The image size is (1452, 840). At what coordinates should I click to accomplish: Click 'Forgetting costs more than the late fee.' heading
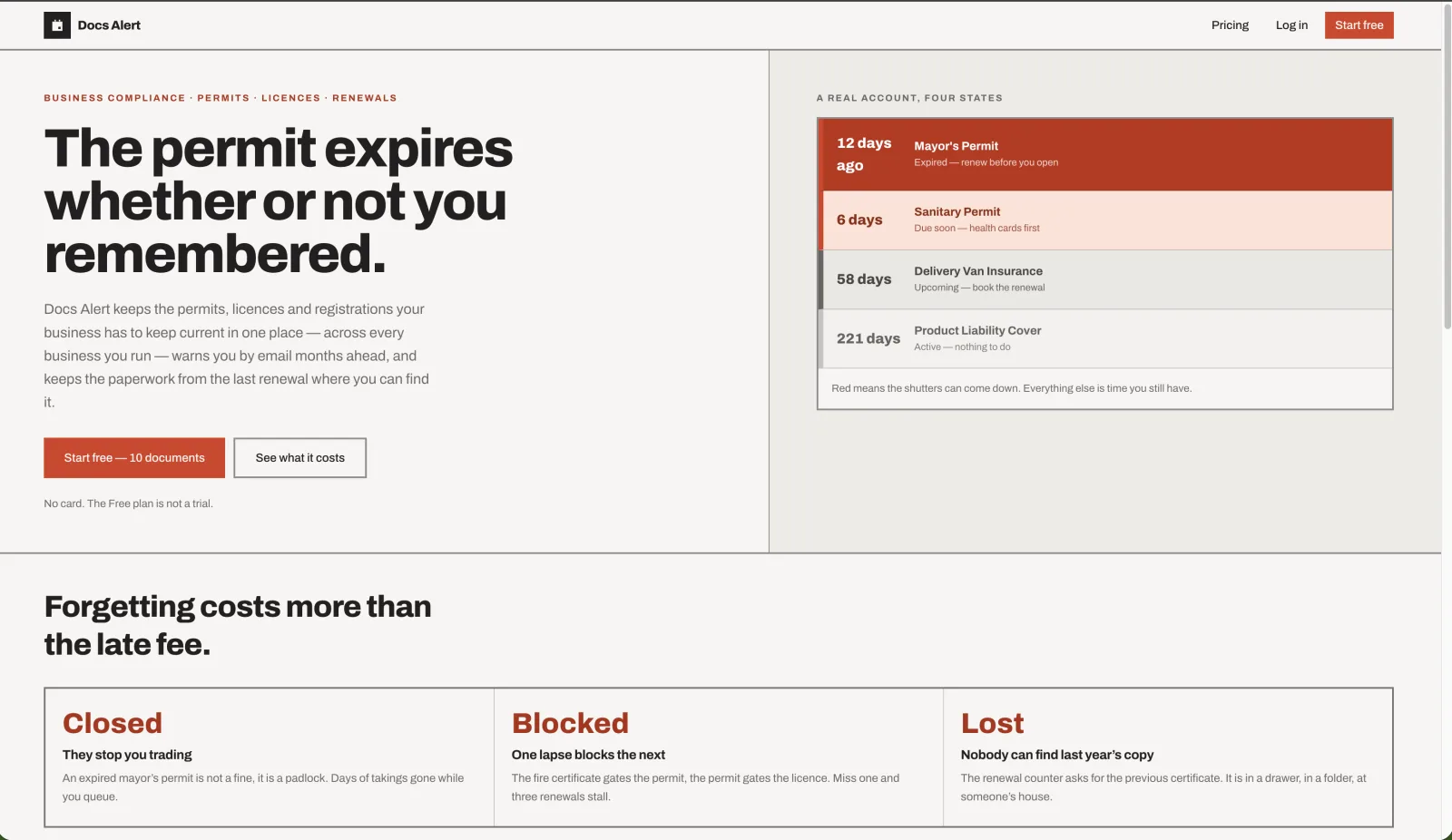tap(238, 625)
